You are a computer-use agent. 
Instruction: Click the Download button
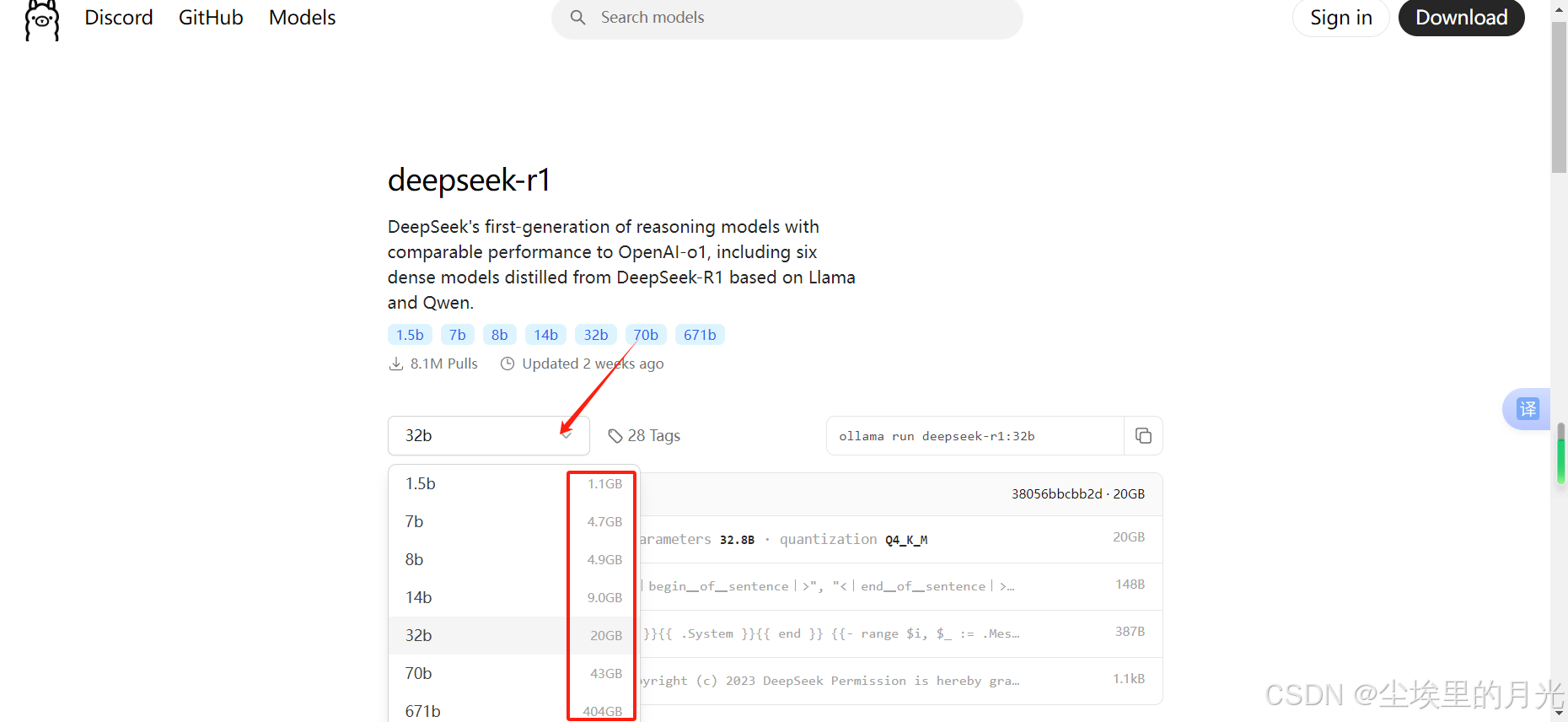1461,18
